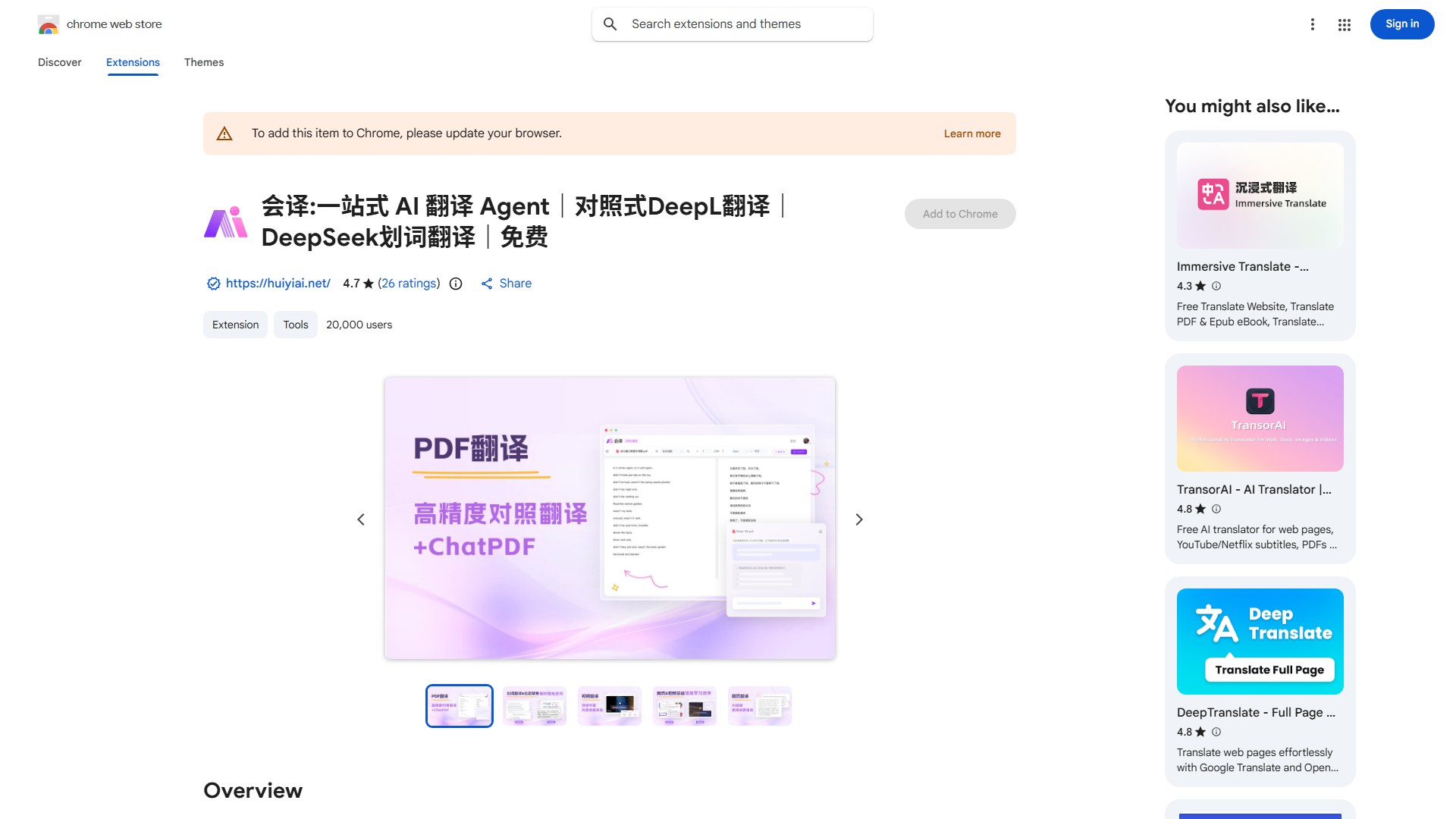Open the Discover tab
Screen dimensions: 1456x819
[59, 62]
